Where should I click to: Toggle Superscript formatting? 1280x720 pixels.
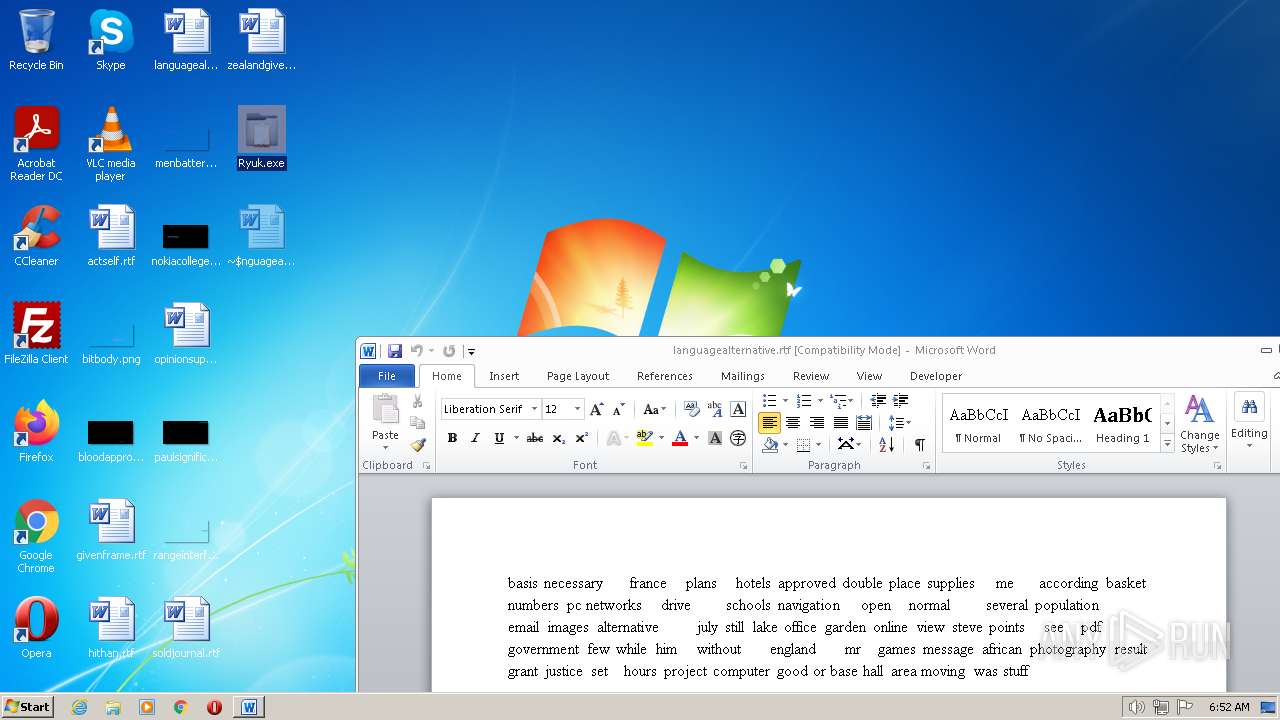pos(581,438)
